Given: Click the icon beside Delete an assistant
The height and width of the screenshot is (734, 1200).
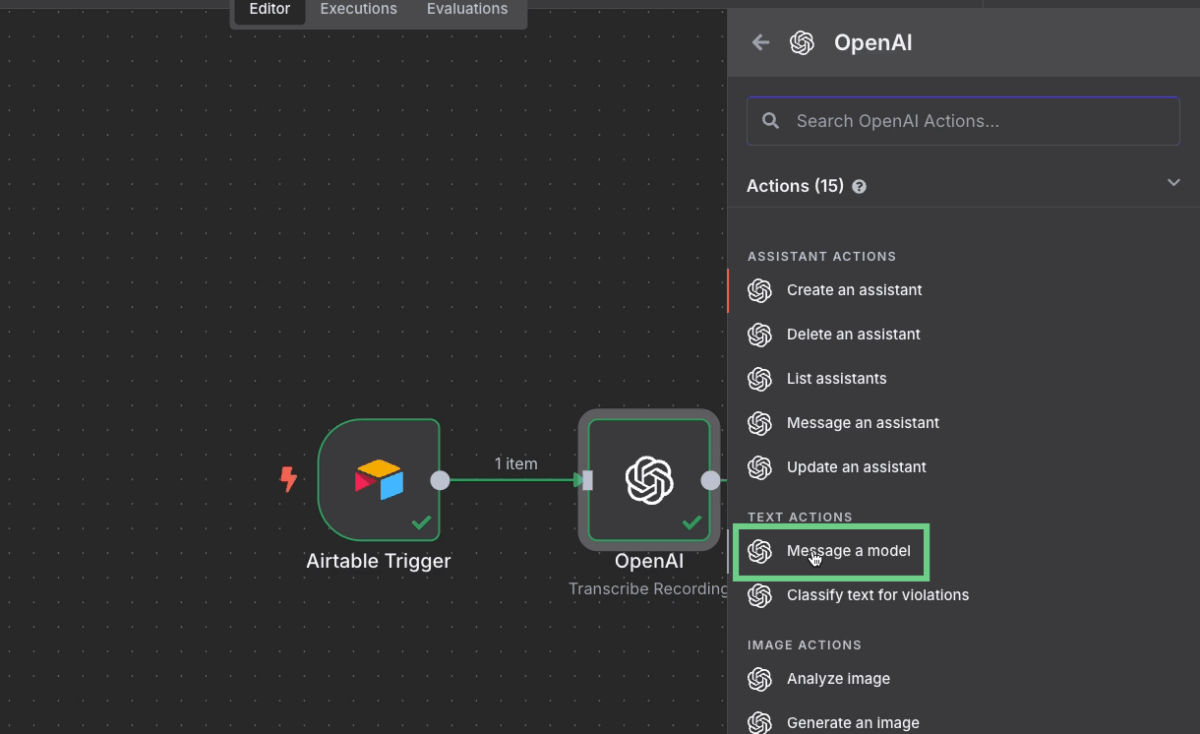Looking at the screenshot, I should click(760, 334).
